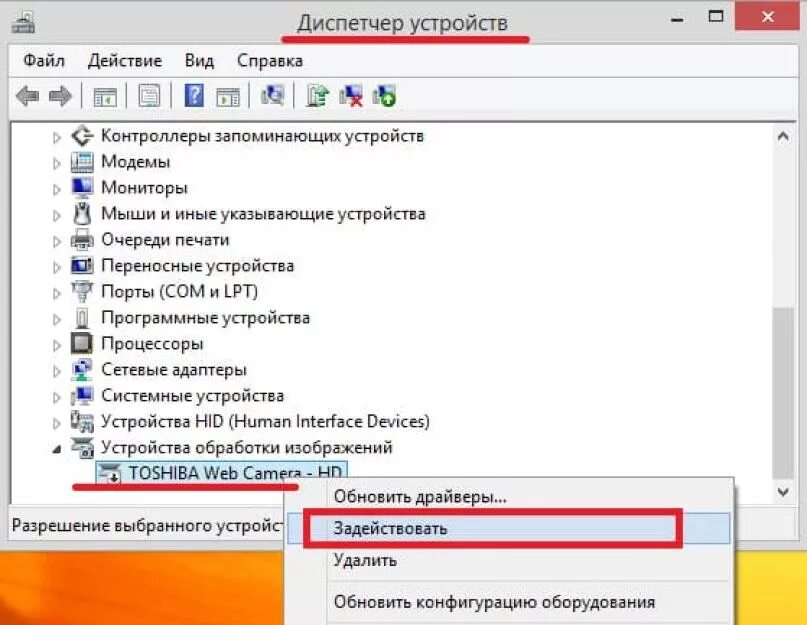Expand the Модемы tree node
Image resolution: width=807 pixels, height=625 pixels.
click(57, 163)
